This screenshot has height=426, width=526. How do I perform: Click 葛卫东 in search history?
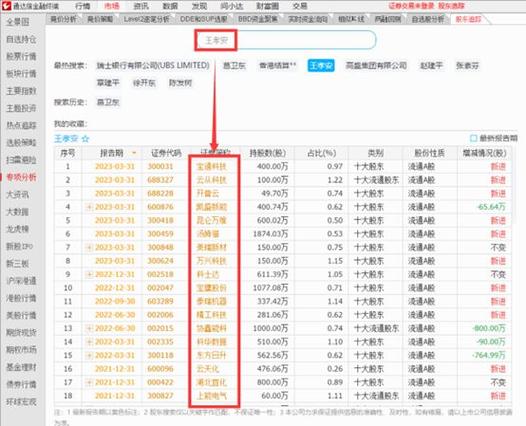pos(108,102)
